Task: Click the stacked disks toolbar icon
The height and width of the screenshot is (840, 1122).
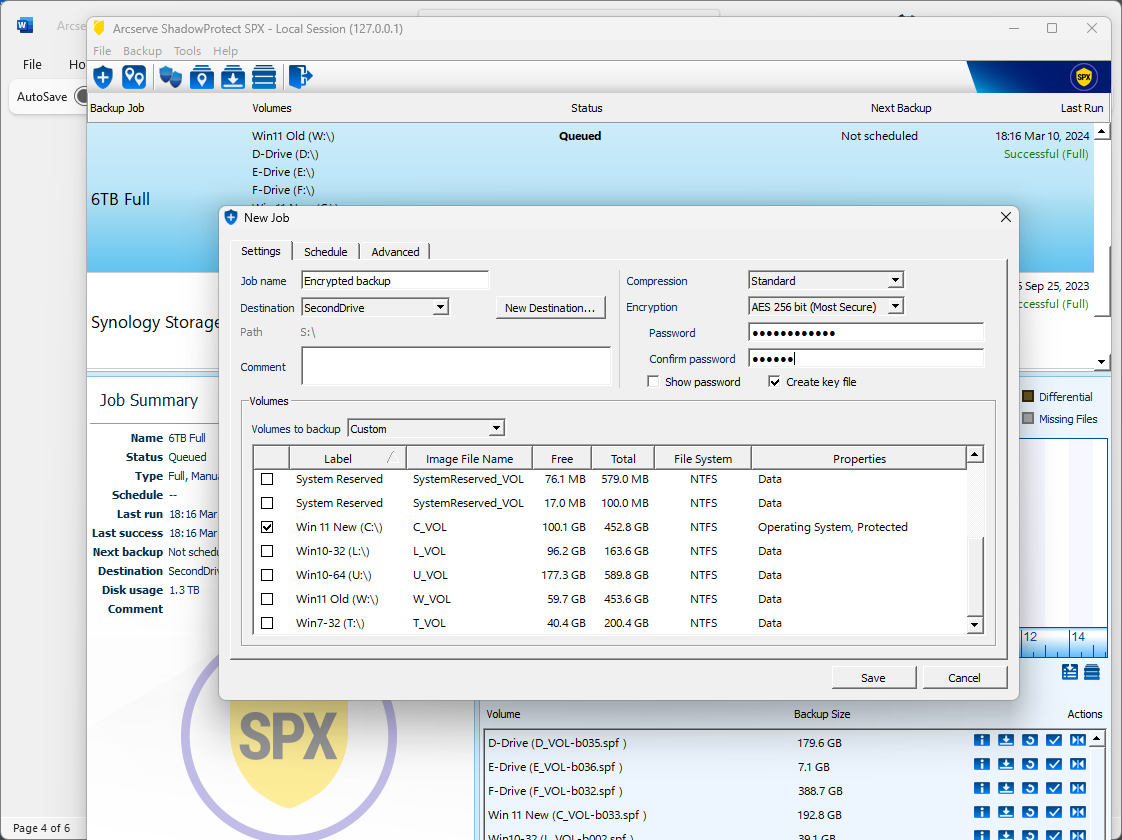Action: [264, 77]
